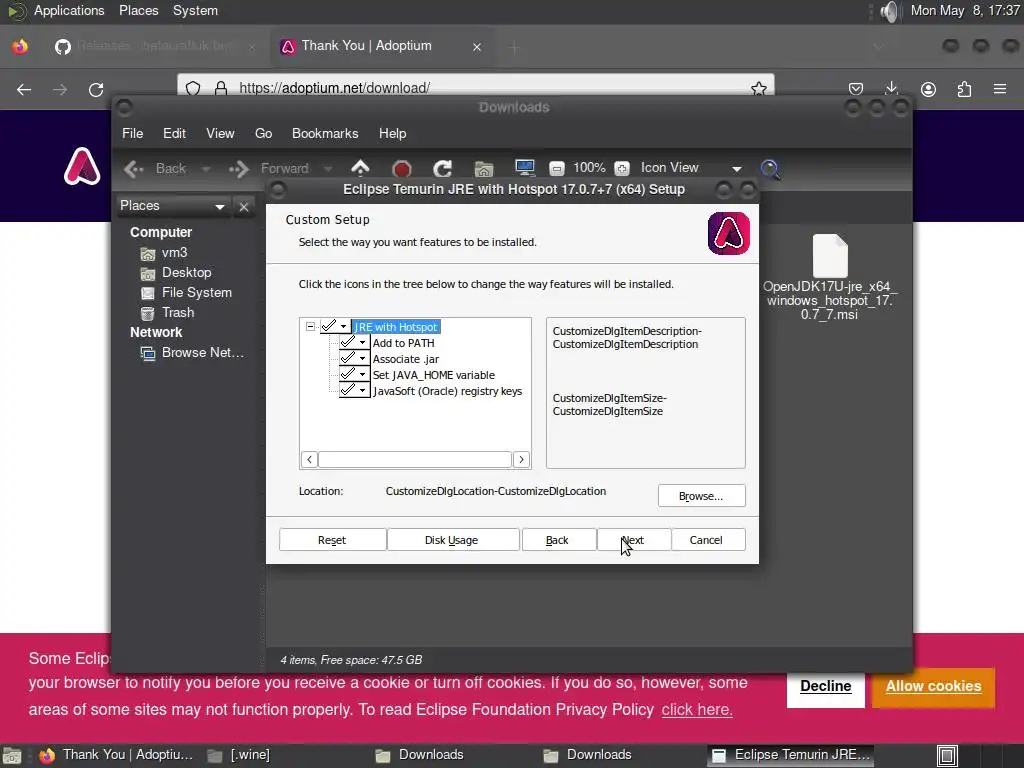1024x768 pixels.
Task: Click the Computer toolbar icon
Action: point(525,168)
